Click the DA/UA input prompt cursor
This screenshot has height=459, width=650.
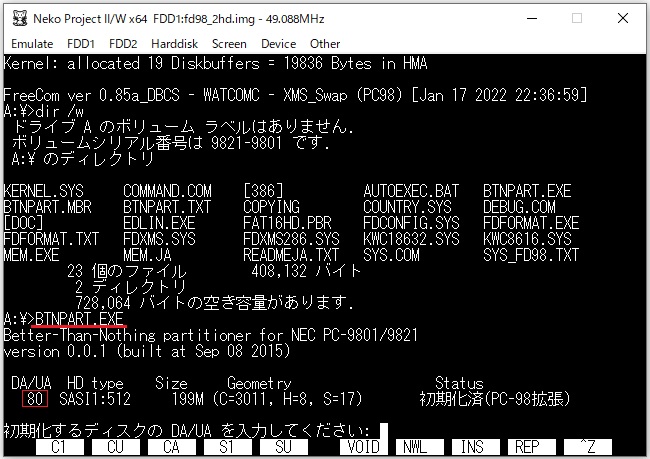coord(384,431)
